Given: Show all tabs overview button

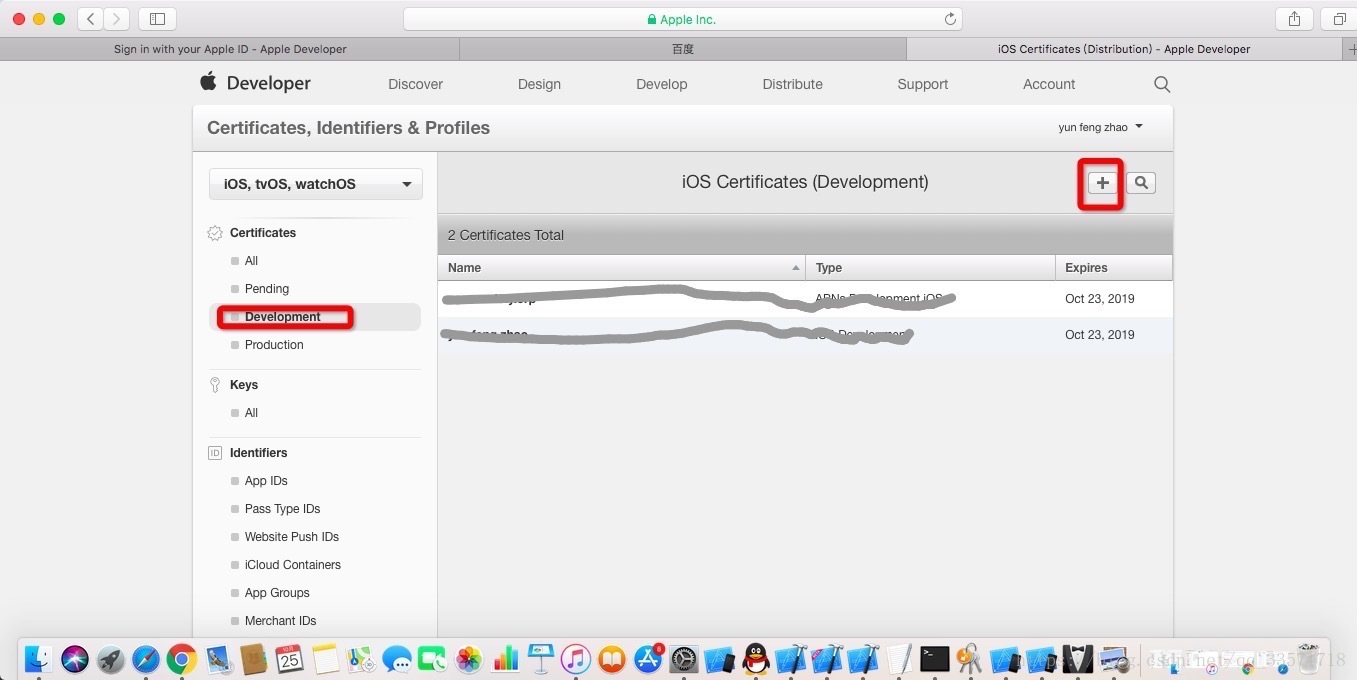Looking at the screenshot, I should coord(1339,19).
